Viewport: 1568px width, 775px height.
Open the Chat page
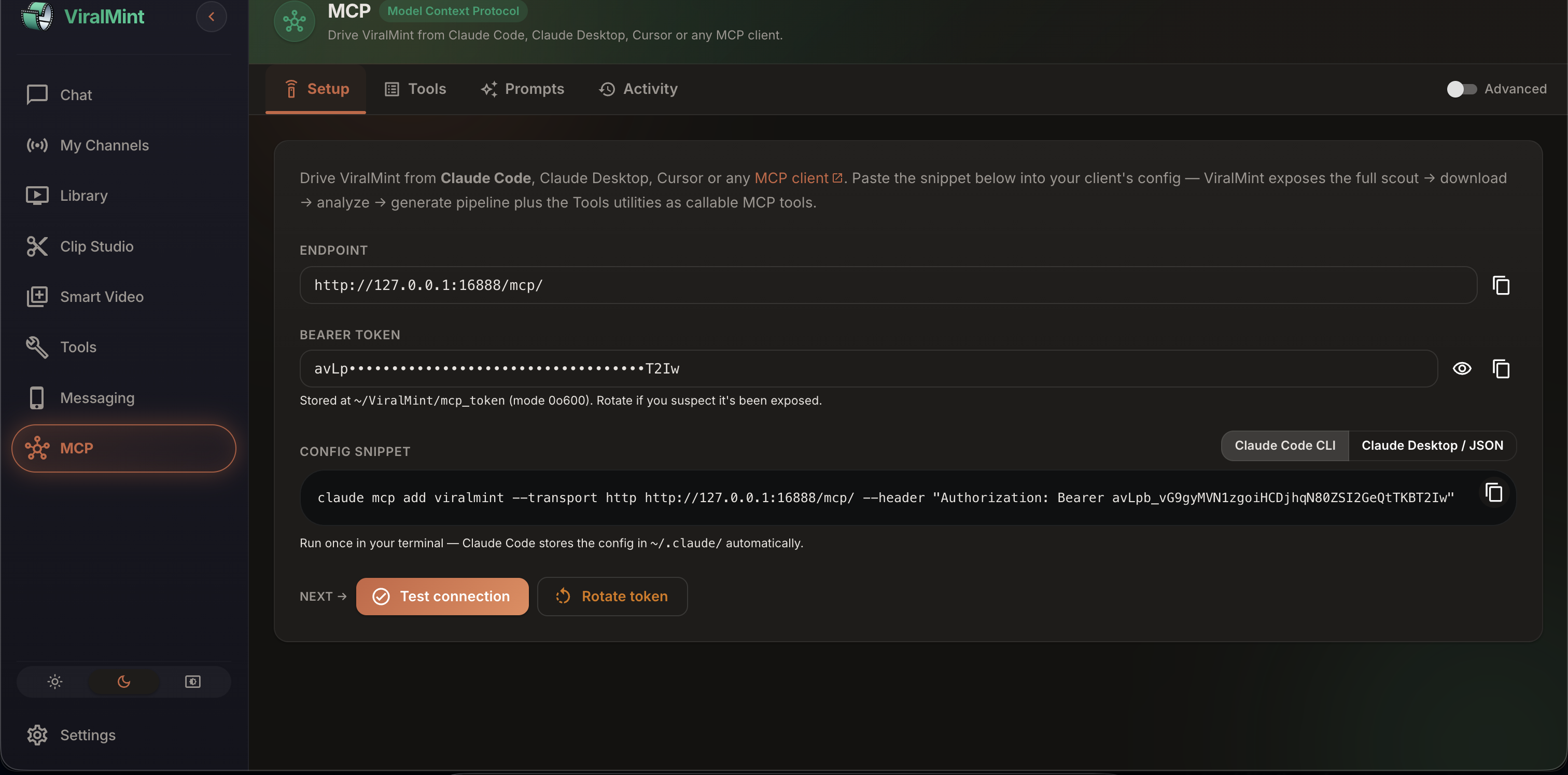(x=123, y=95)
